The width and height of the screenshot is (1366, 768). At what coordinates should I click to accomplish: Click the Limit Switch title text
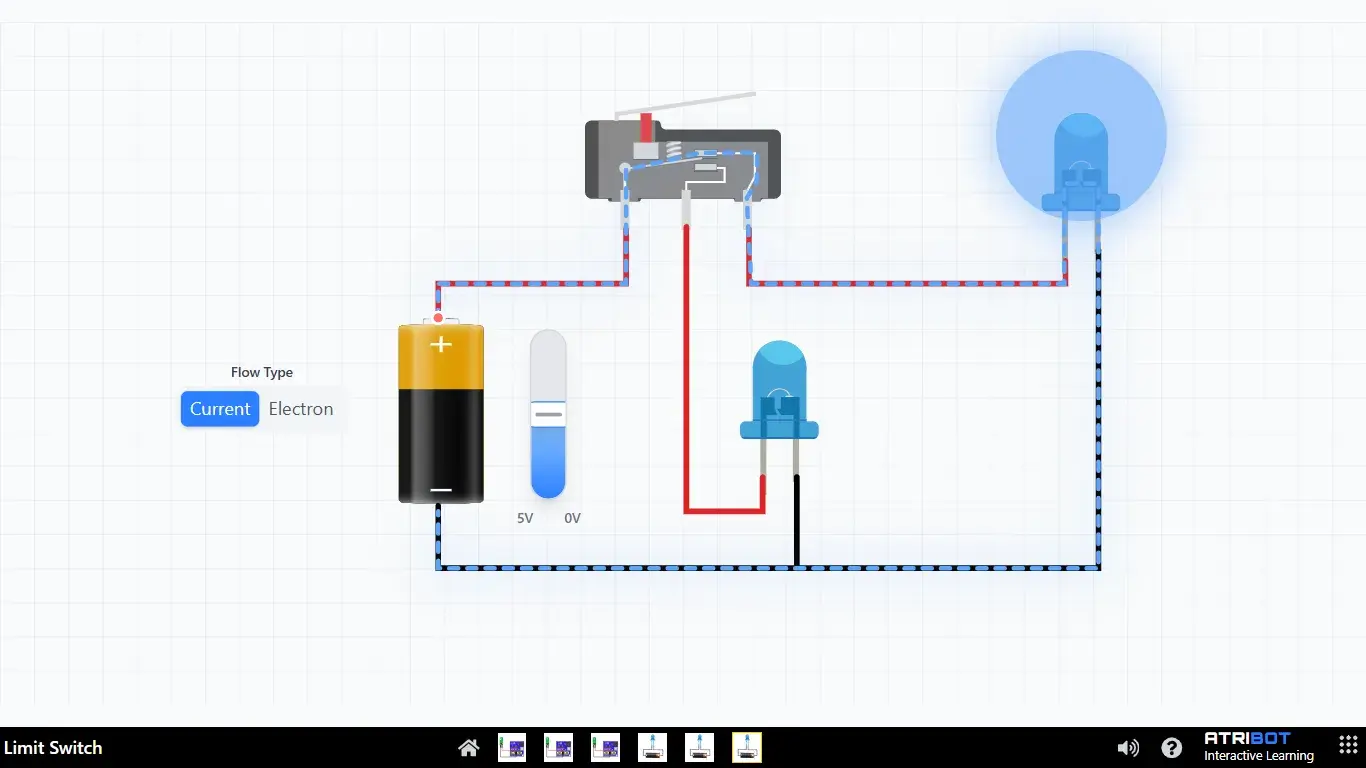point(53,748)
